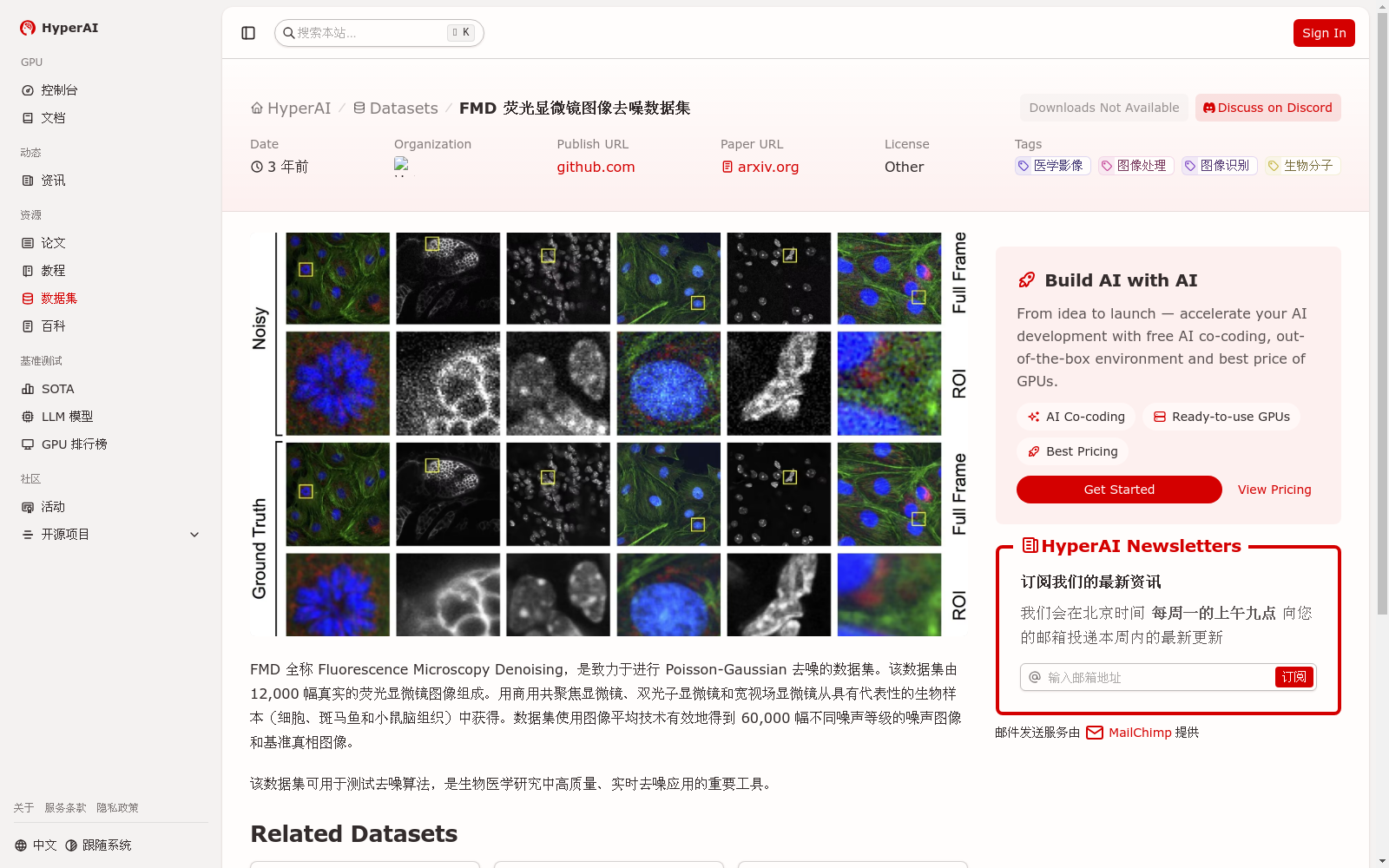
Task: Open SOTA chart icon in sidebar
Action: [28, 389]
